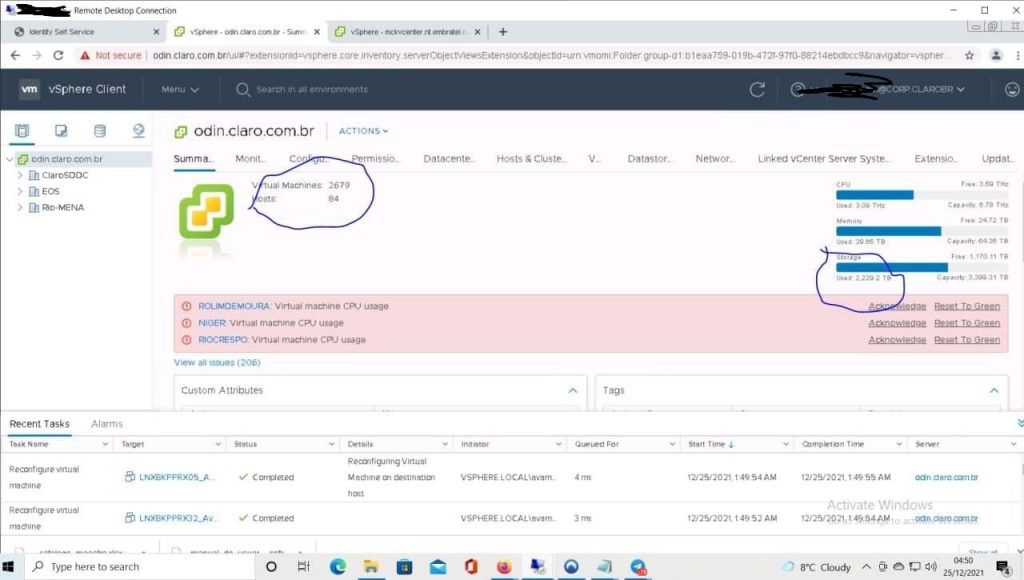Reset the NIGER alarm to green
This screenshot has height=580, width=1024.
[x=967, y=323]
